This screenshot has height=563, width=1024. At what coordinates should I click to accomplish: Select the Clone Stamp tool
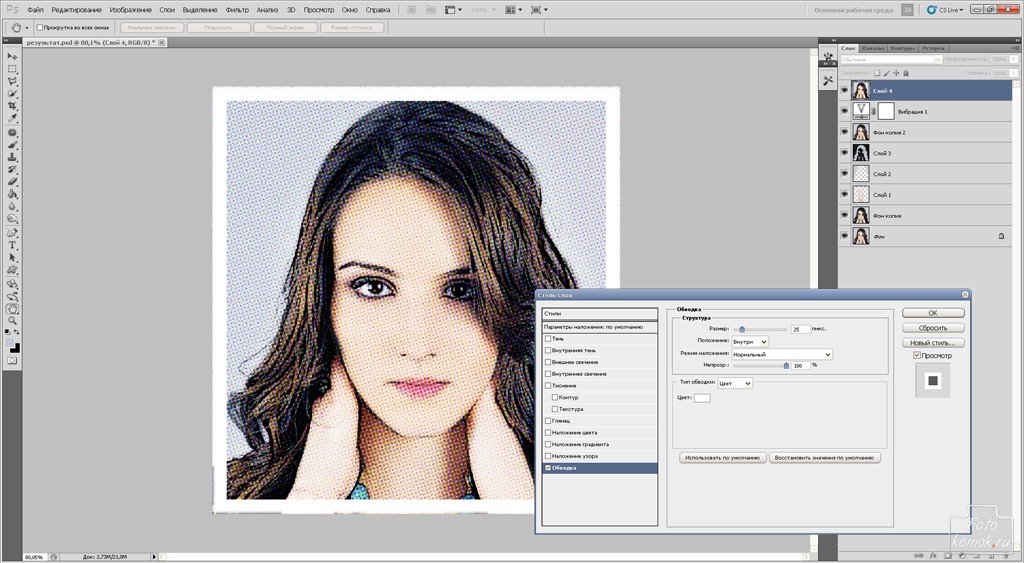[x=13, y=157]
